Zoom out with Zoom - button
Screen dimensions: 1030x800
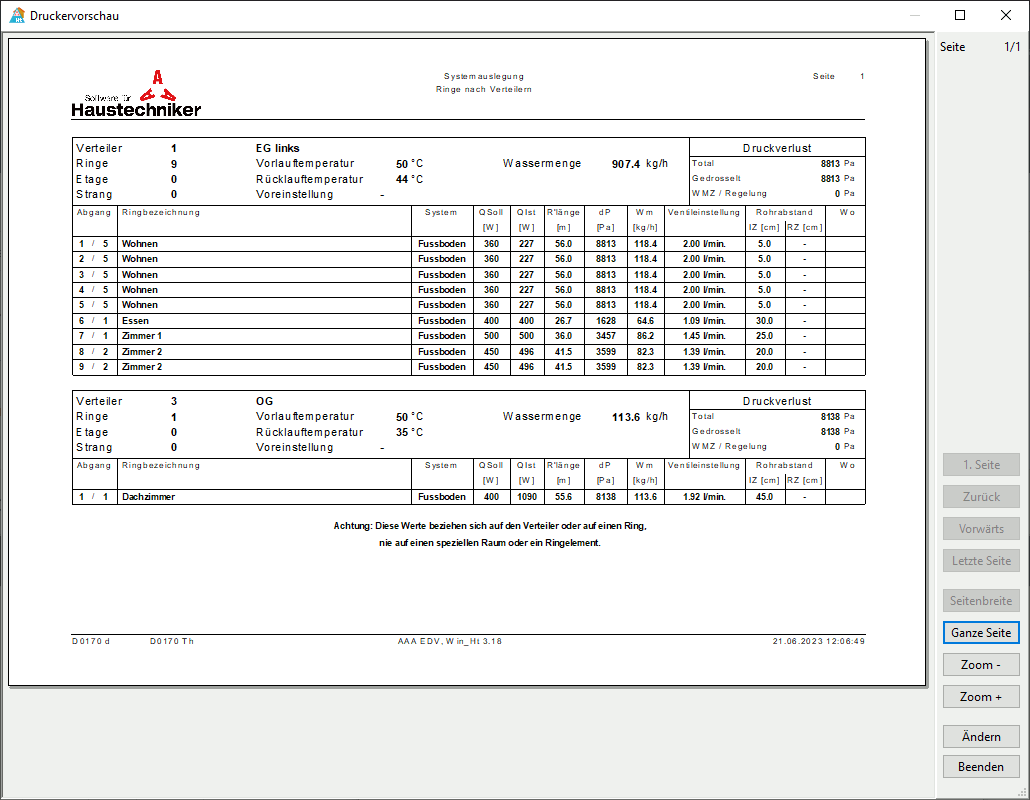click(x=981, y=665)
